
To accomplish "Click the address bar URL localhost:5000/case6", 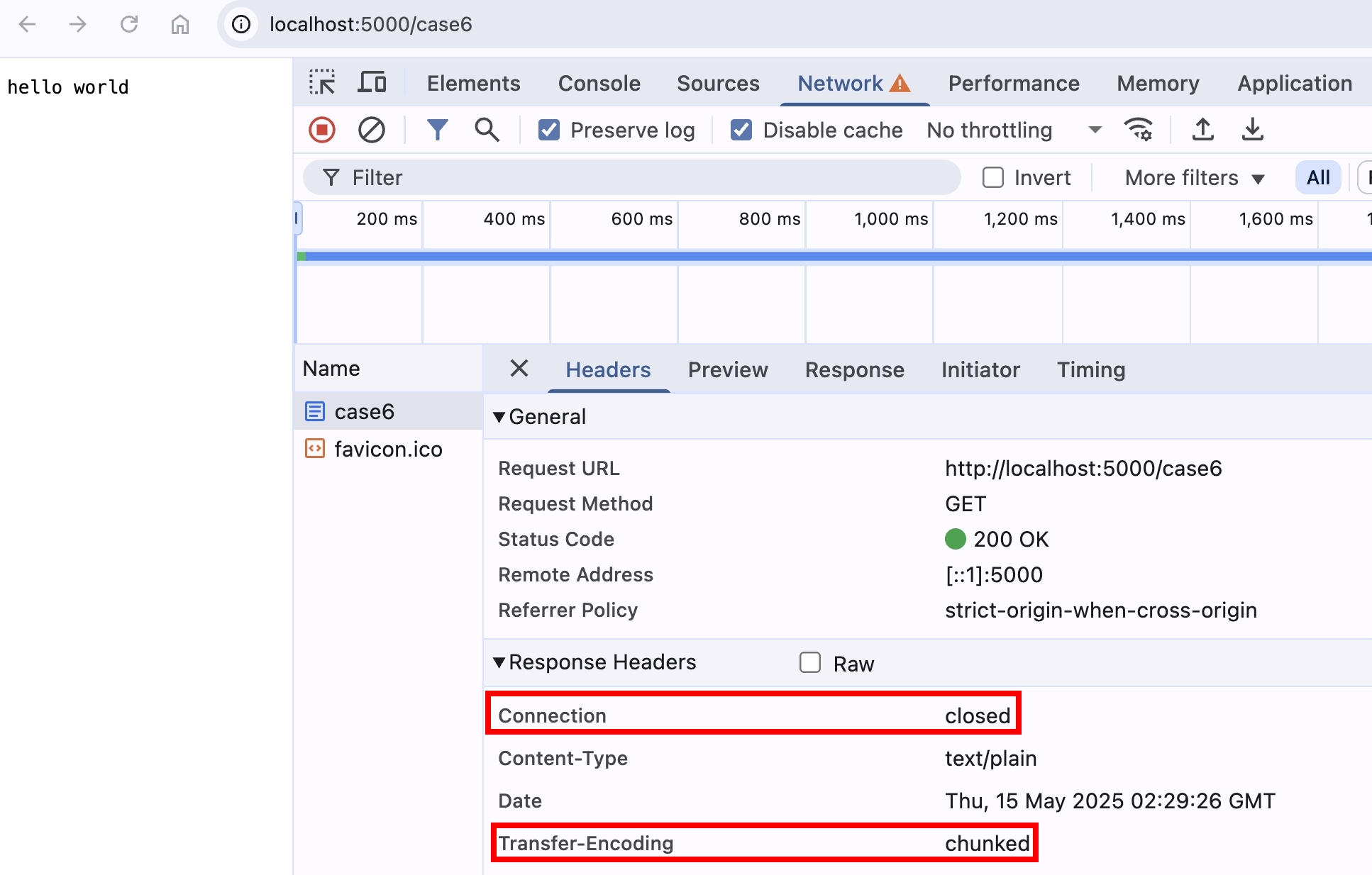I will coord(371,24).
